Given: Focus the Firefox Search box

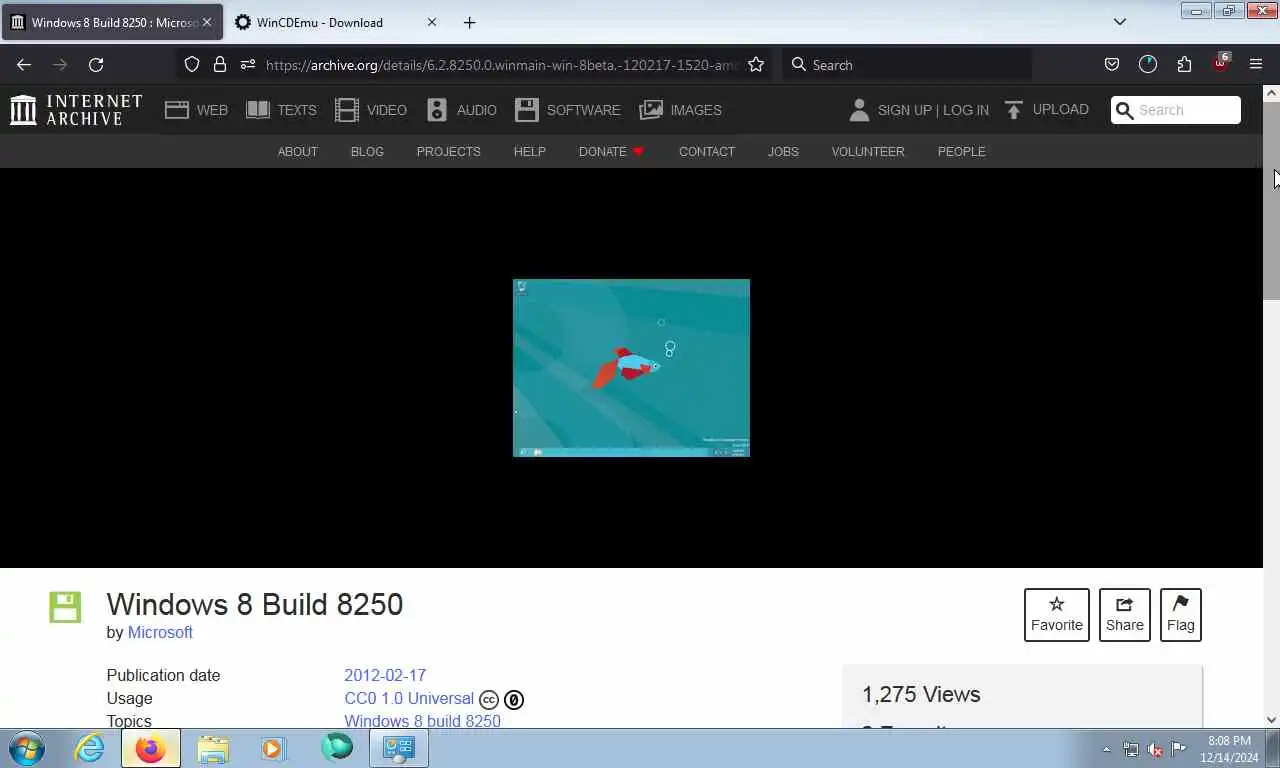Looking at the screenshot, I should click(907, 64).
